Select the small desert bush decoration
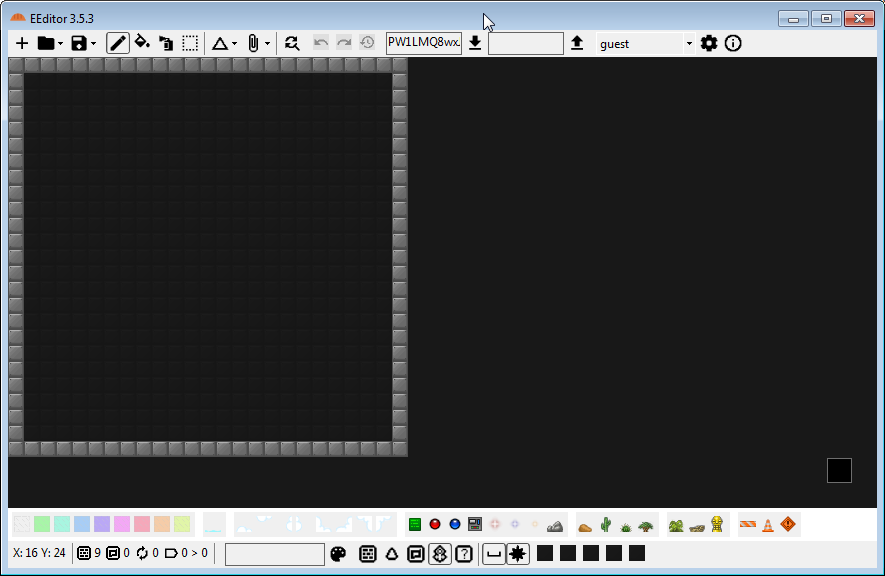885x576 pixels. point(625,527)
